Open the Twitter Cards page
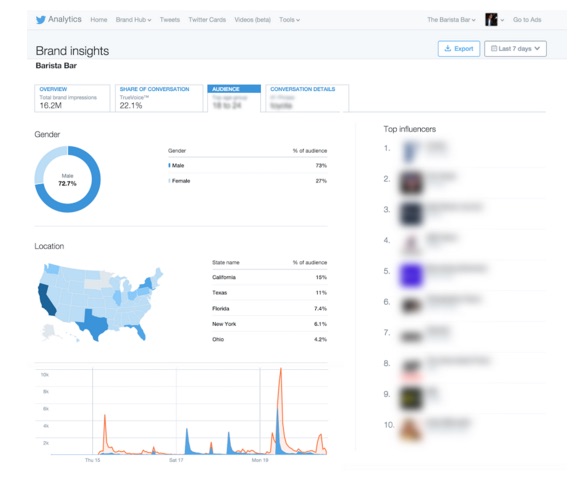Image resolution: width=584 pixels, height=488 pixels. tap(207, 20)
